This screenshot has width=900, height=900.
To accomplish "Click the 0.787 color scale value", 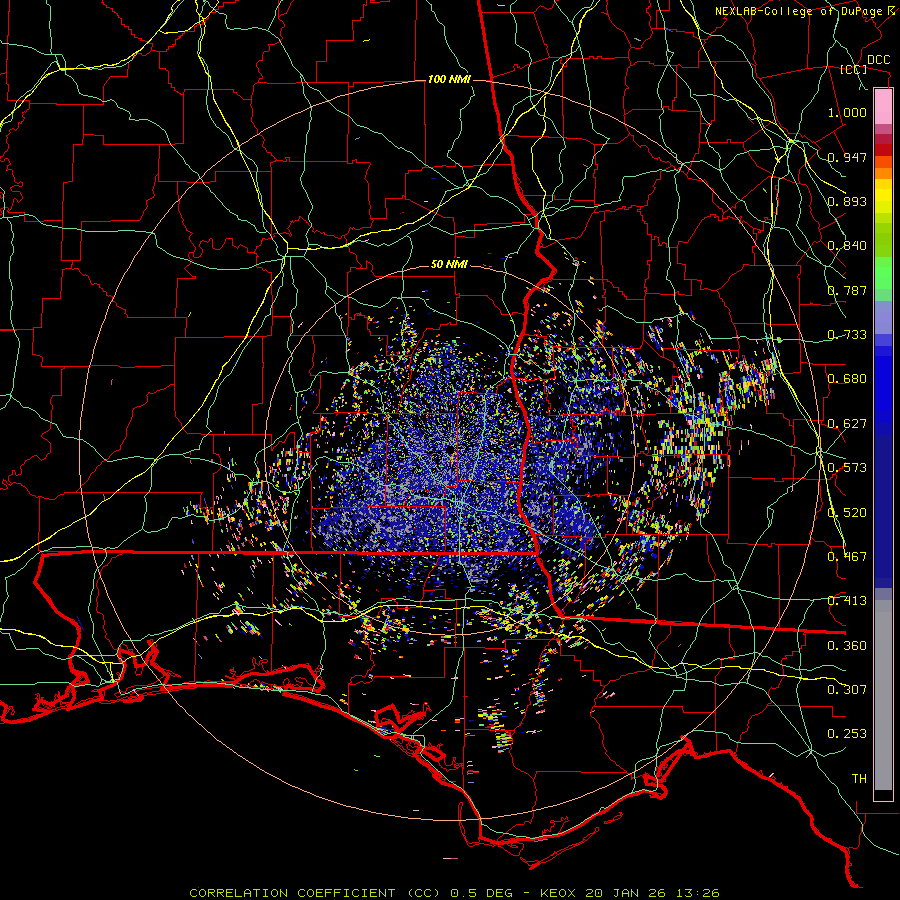I will tap(847, 290).
